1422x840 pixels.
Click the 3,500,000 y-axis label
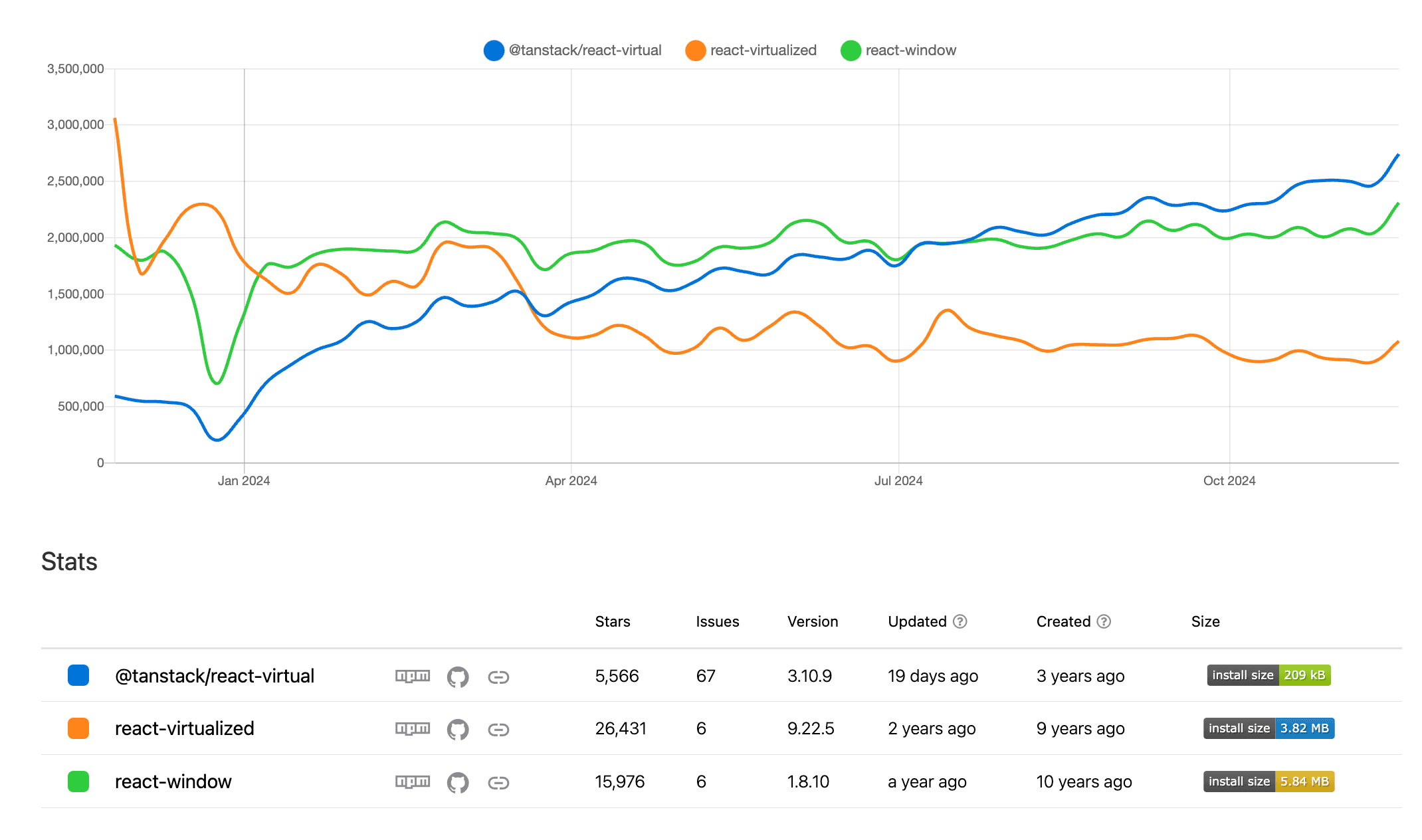75,68
